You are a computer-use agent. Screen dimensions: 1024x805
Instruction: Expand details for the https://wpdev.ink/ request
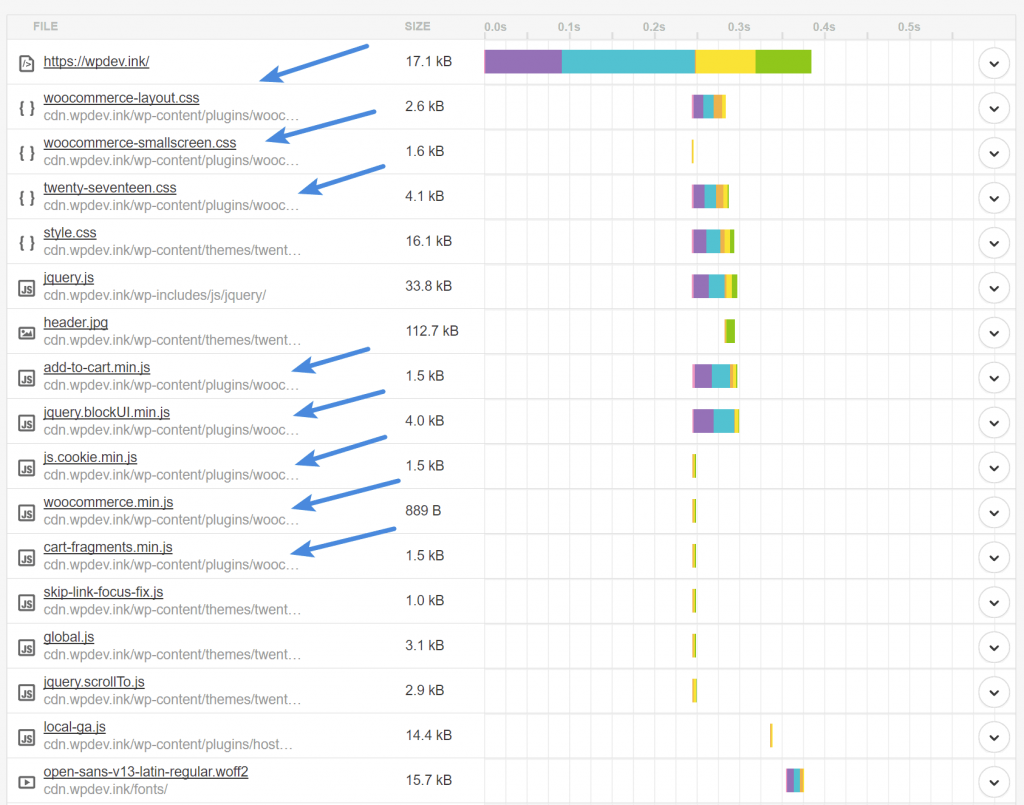(x=993, y=63)
